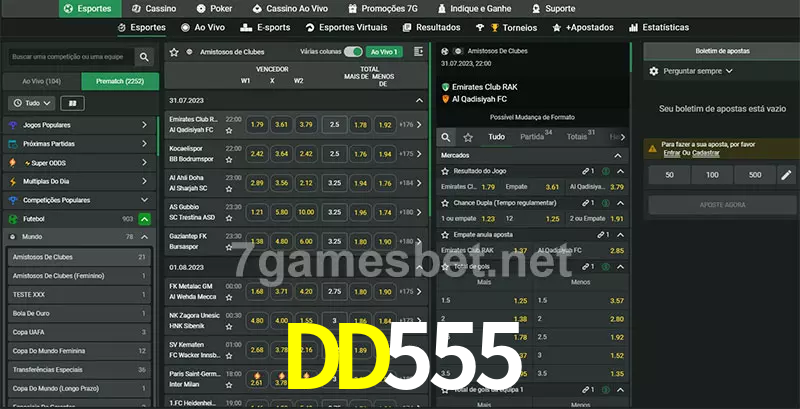Click the pencil icon to edit stake amounts
Viewport: 800px width, 409px height.
[x=786, y=175]
